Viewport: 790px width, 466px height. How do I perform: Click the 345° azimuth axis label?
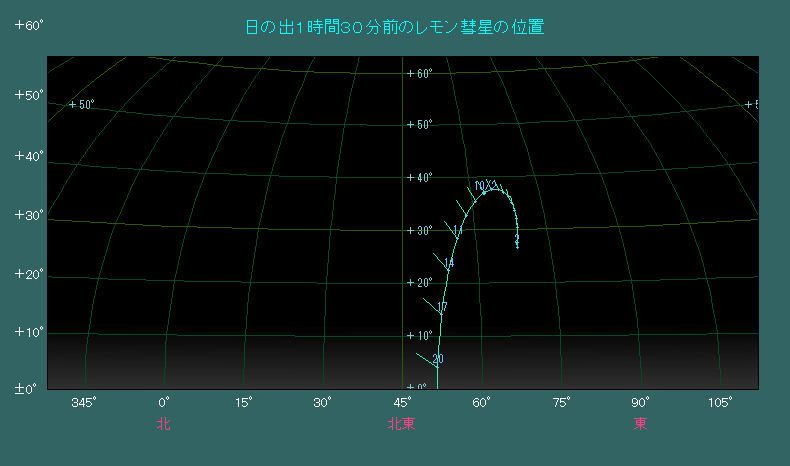point(83,402)
